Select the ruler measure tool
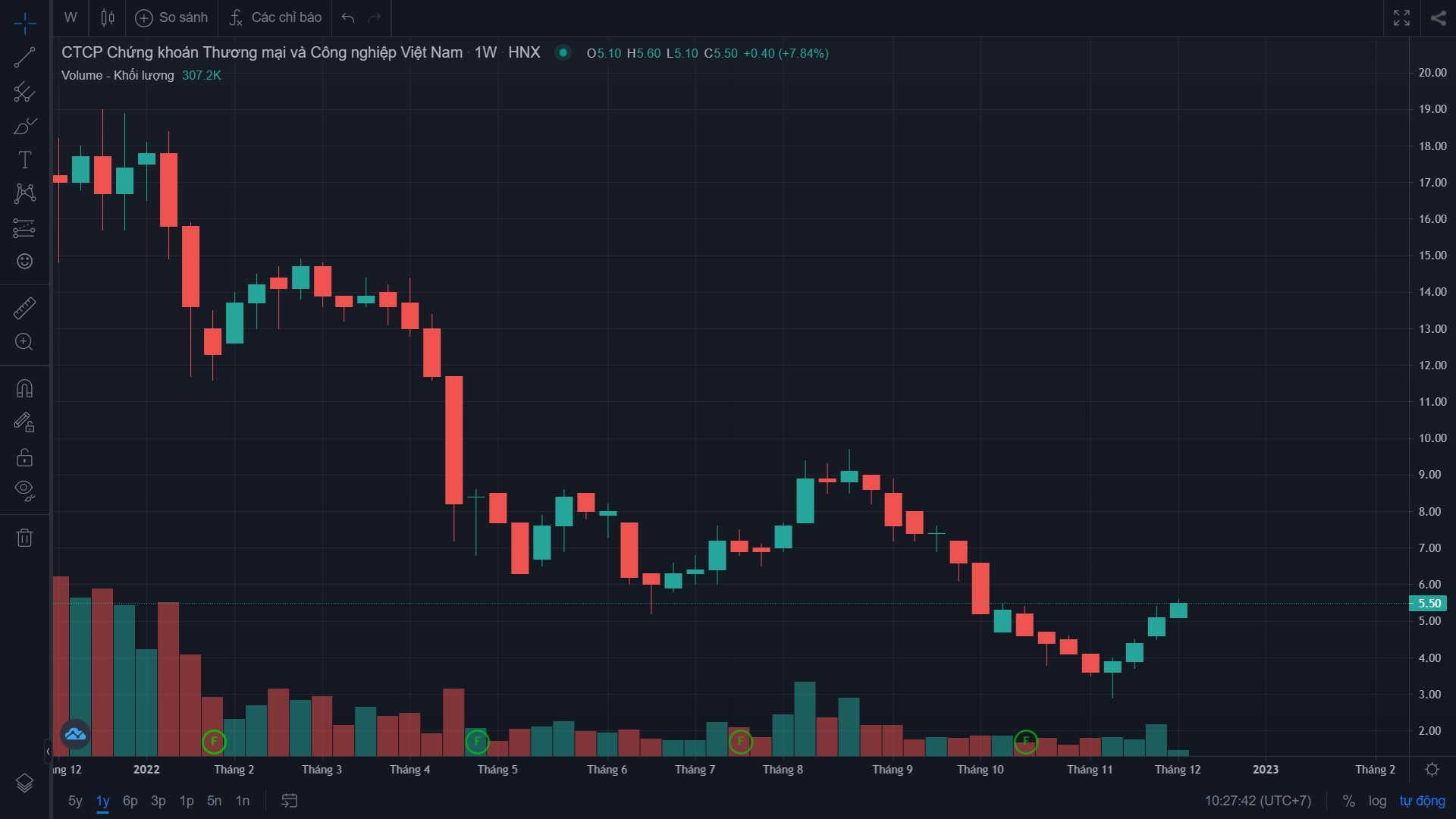The image size is (1456, 819). pyautogui.click(x=24, y=308)
